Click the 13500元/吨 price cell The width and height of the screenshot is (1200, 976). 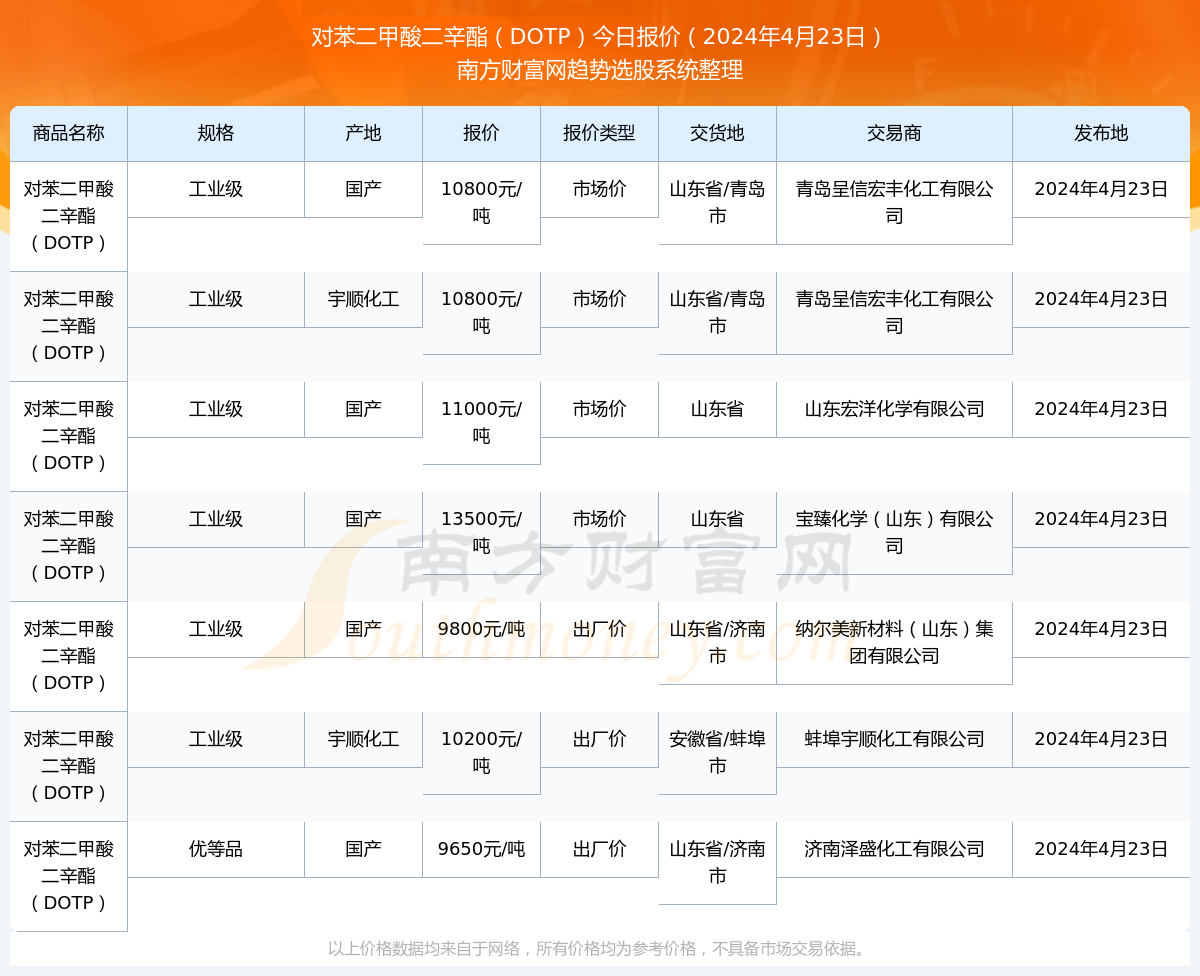point(481,533)
